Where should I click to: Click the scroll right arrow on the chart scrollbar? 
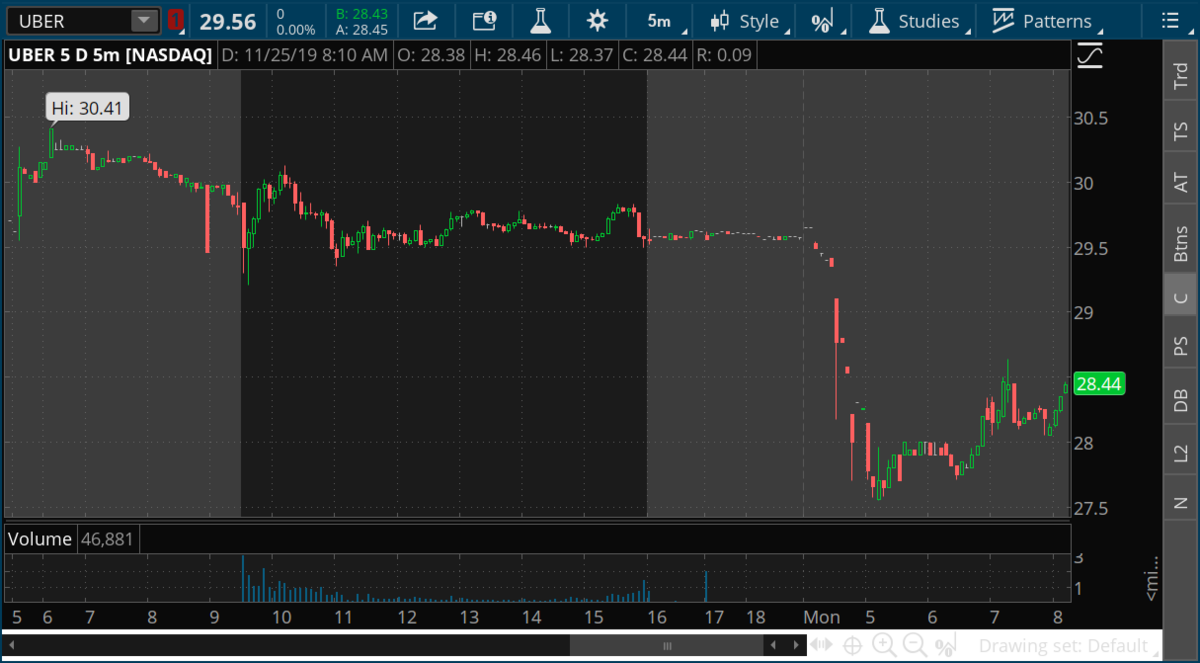coord(795,645)
